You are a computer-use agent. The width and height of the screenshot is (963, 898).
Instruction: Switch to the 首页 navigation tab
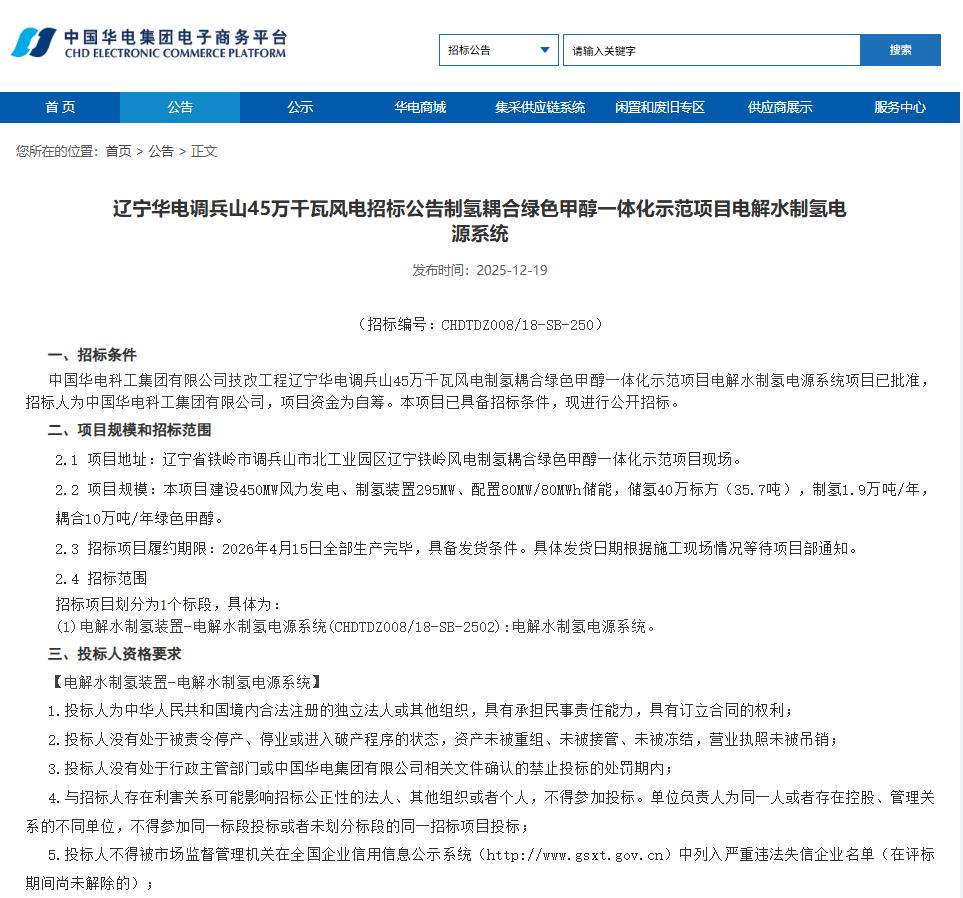(x=59, y=107)
